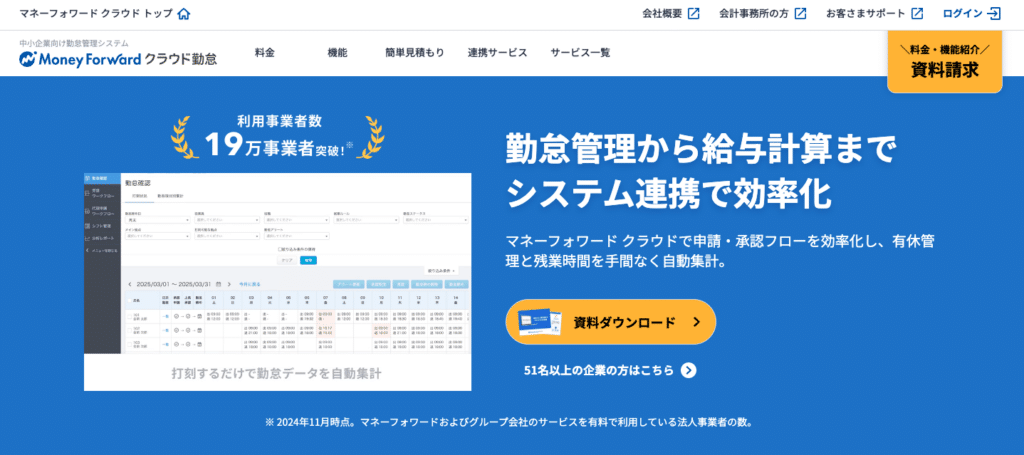Click the calendar icon beside the 2025/03/31 date
This screenshot has height=455, width=1024.
pyautogui.click(x=218, y=284)
